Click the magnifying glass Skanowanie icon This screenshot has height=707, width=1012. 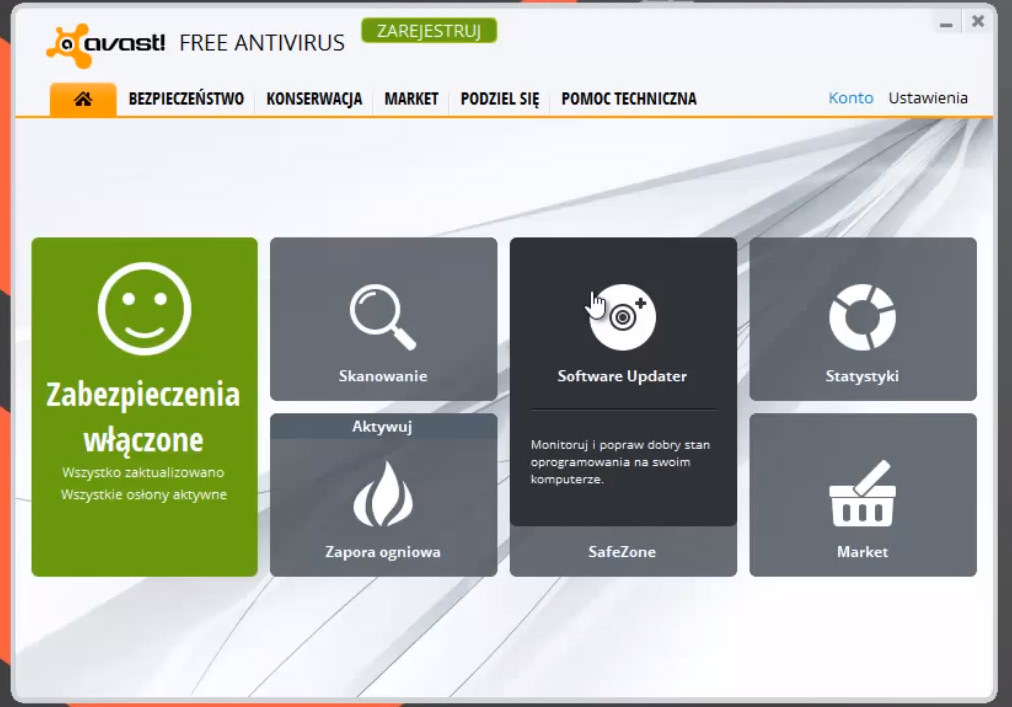tap(383, 317)
